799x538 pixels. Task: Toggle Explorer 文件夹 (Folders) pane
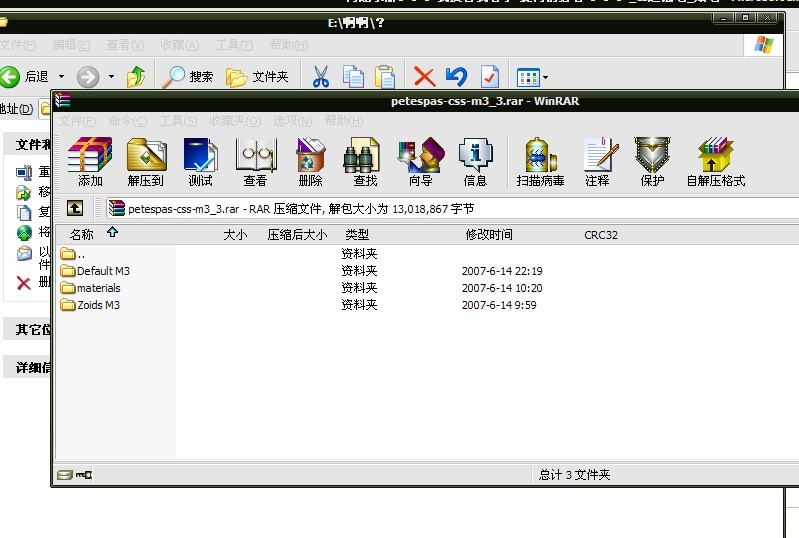click(257, 77)
